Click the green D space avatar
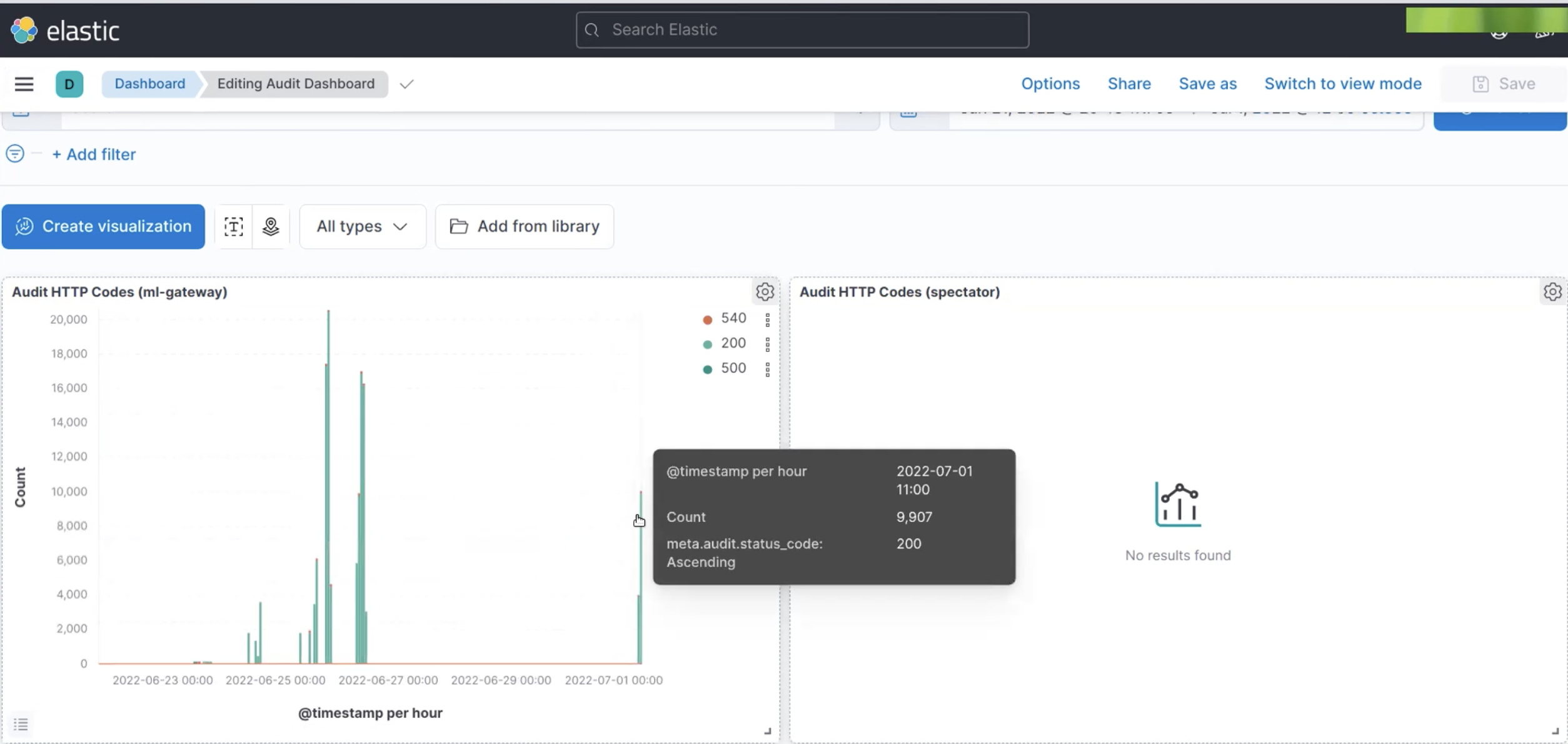Screen dimensions: 1568x744 pos(69,84)
